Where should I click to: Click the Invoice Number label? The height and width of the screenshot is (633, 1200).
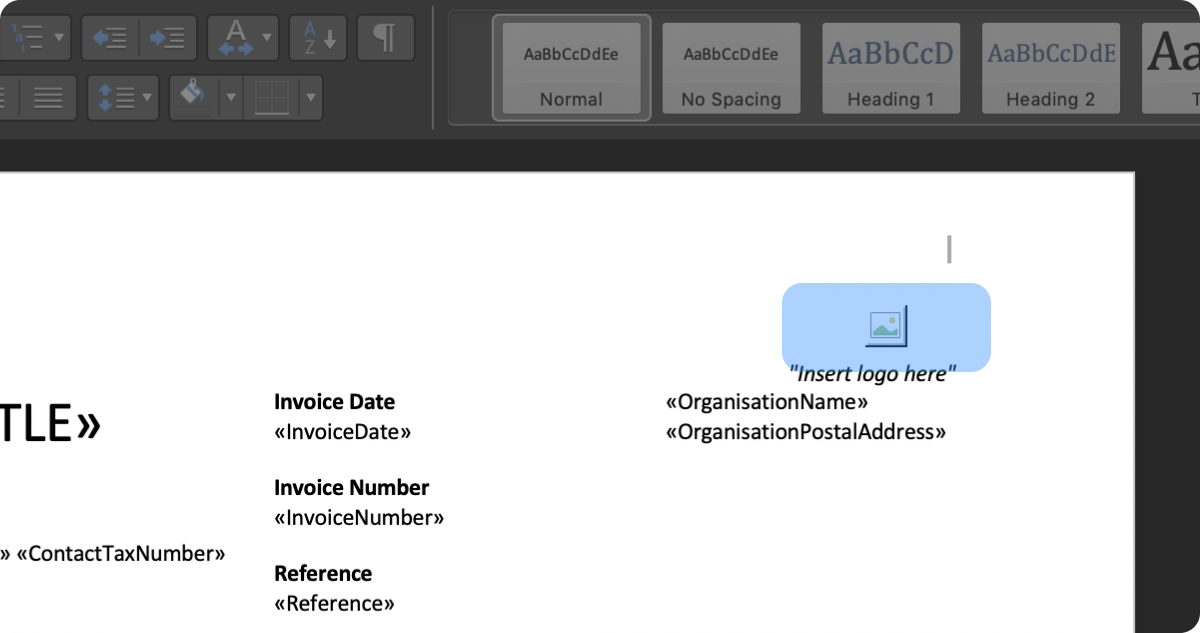click(x=352, y=488)
